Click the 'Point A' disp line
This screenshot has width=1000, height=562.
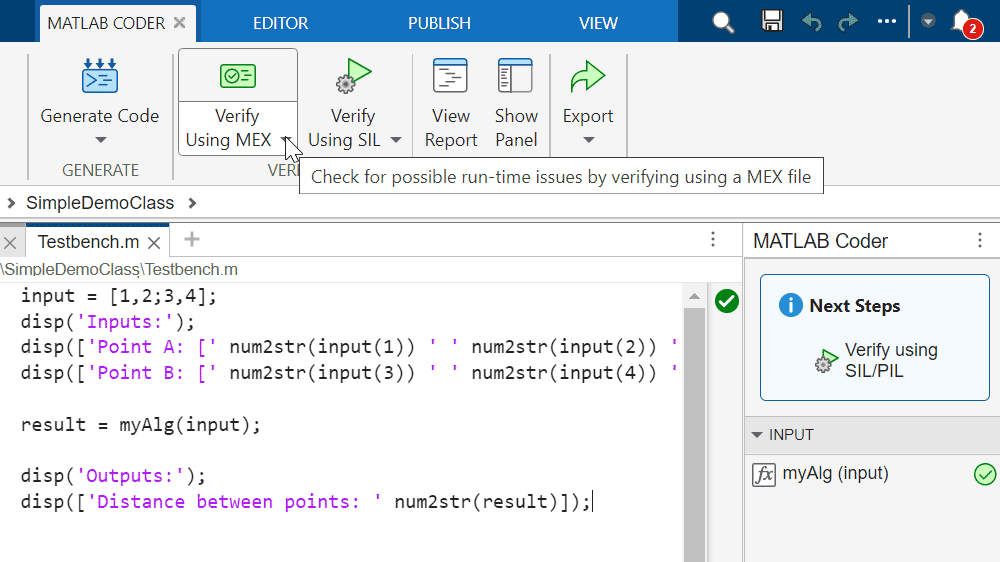pyautogui.click(x=349, y=347)
